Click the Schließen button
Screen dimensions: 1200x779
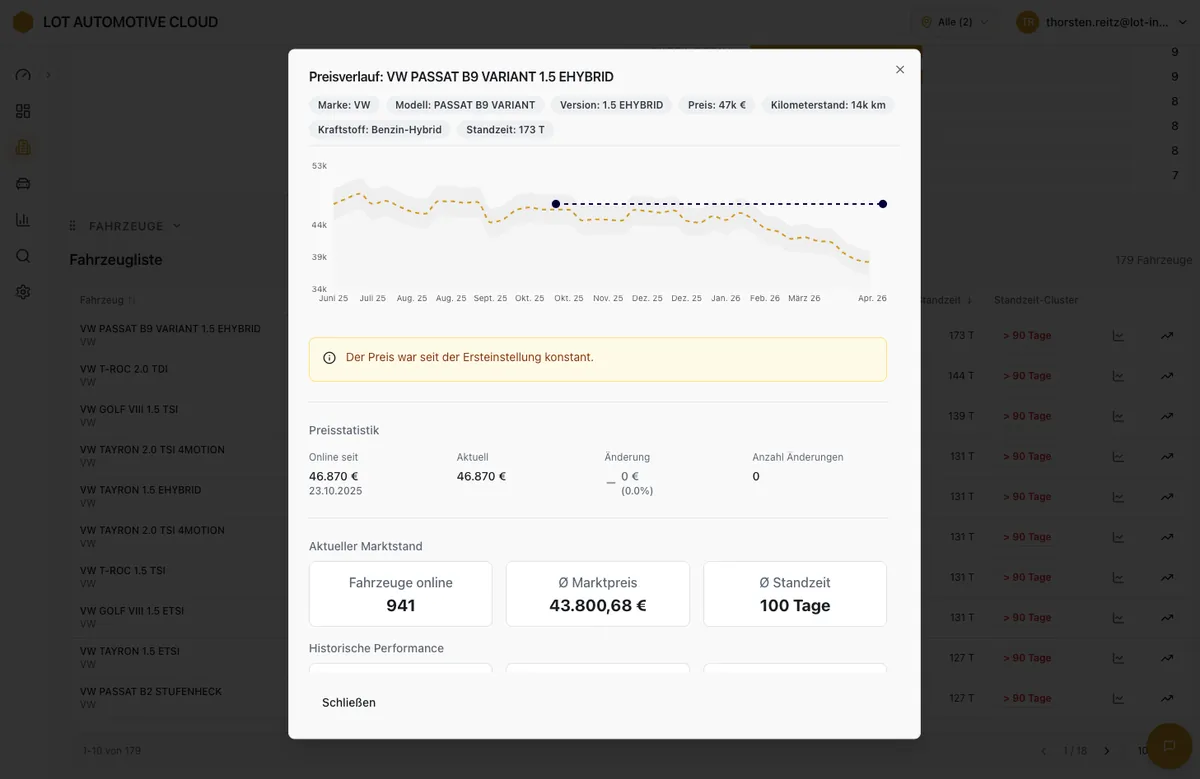[x=349, y=703]
